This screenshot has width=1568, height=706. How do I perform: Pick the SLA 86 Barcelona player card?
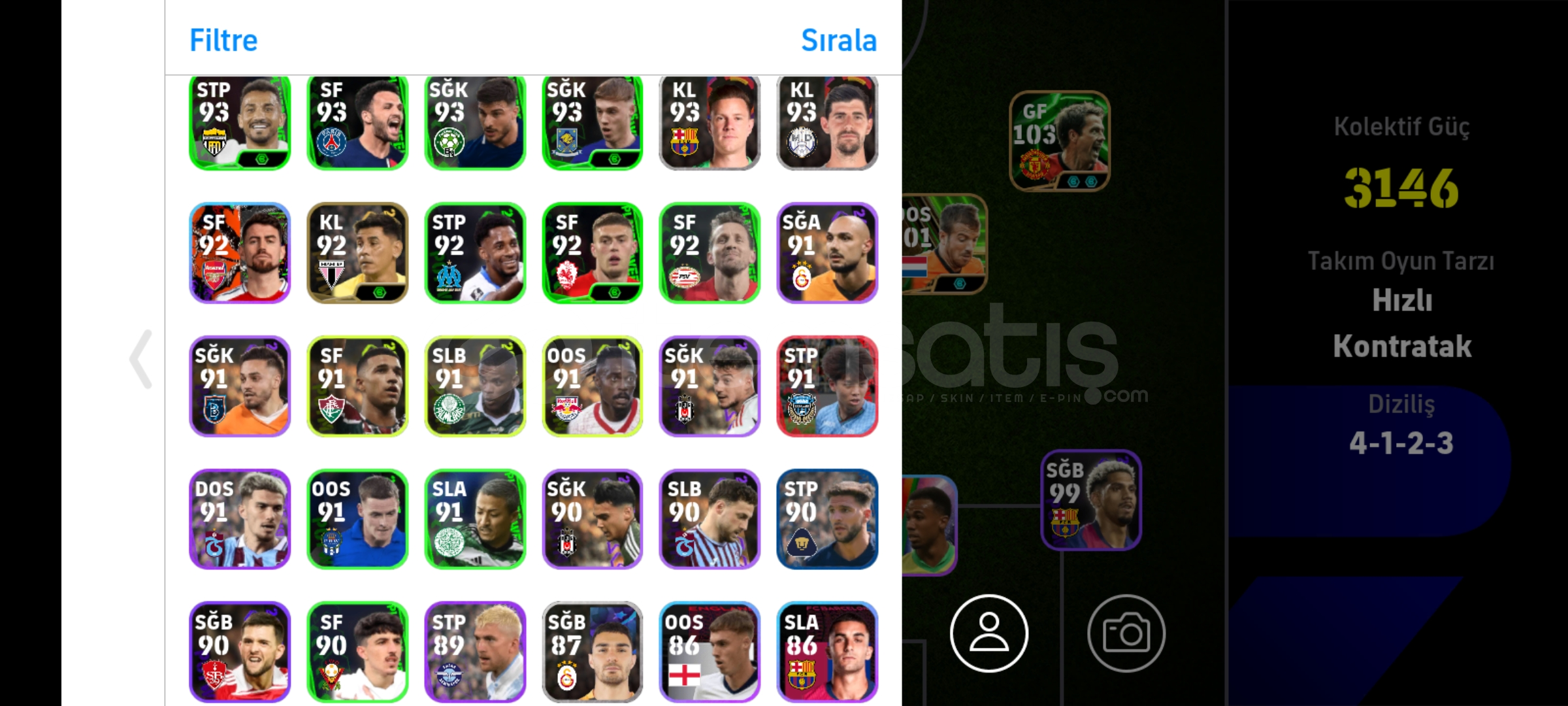coord(827,652)
